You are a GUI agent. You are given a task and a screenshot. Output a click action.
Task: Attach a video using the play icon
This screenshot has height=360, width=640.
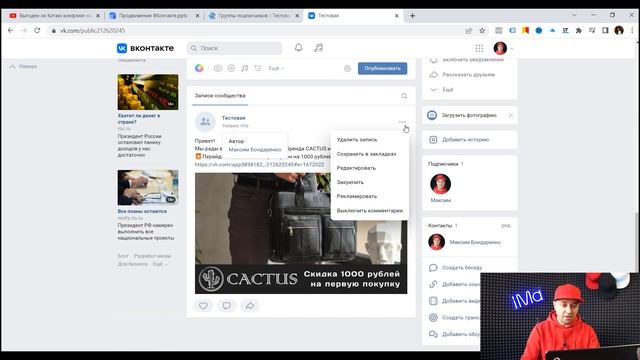tap(231, 68)
